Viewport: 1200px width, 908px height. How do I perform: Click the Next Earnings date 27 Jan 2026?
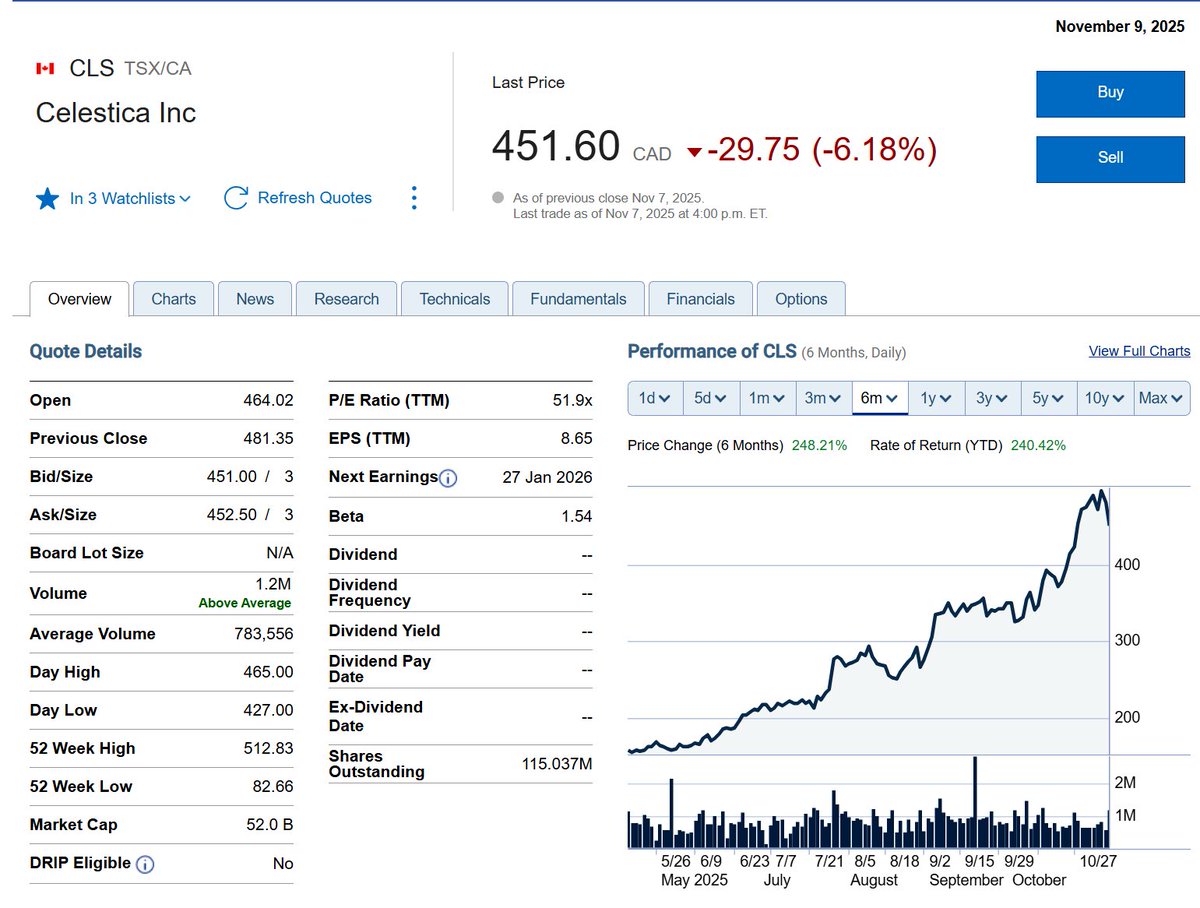tap(547, 478)
